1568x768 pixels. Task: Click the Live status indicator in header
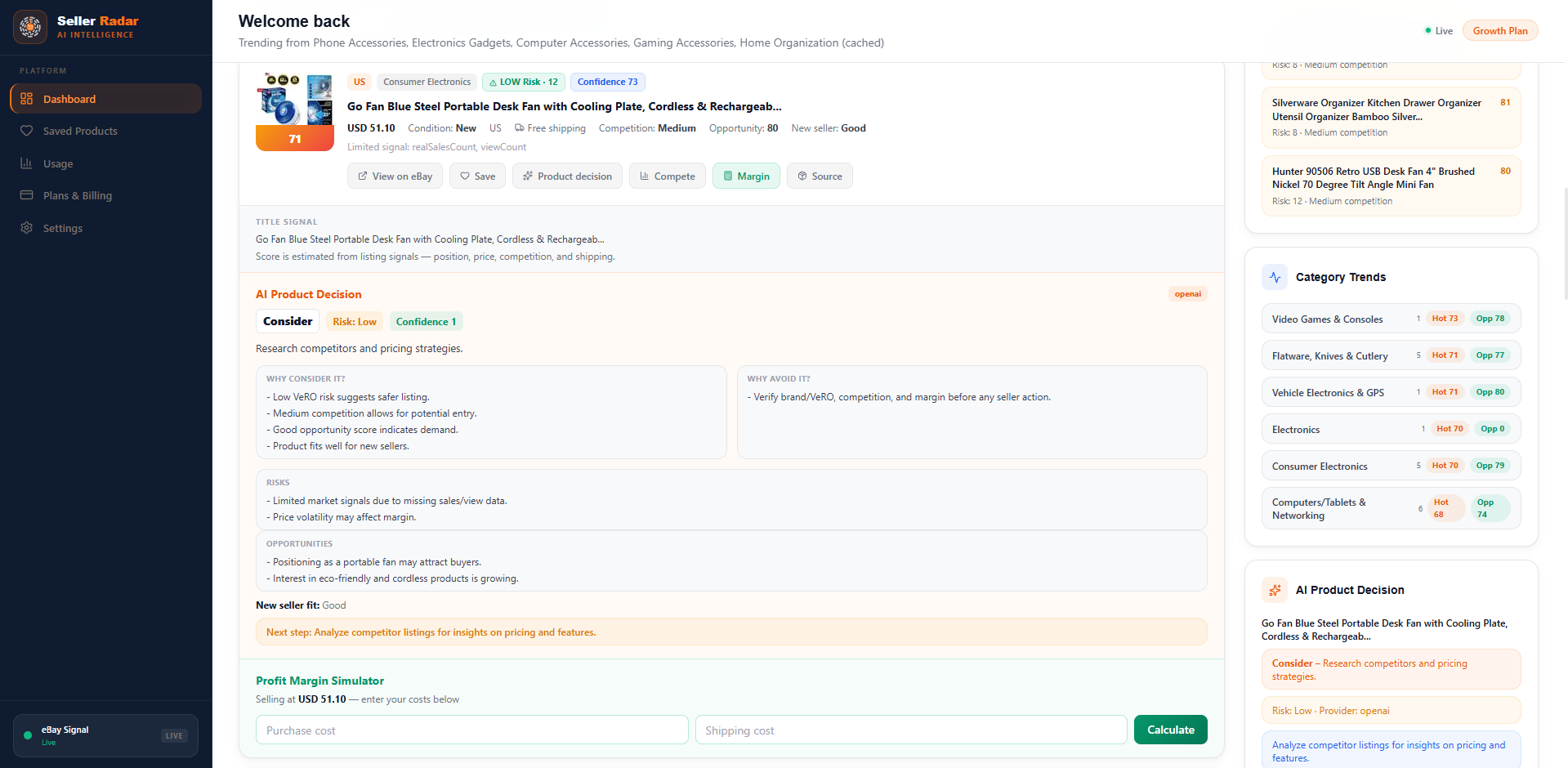tap(1439, 31)
